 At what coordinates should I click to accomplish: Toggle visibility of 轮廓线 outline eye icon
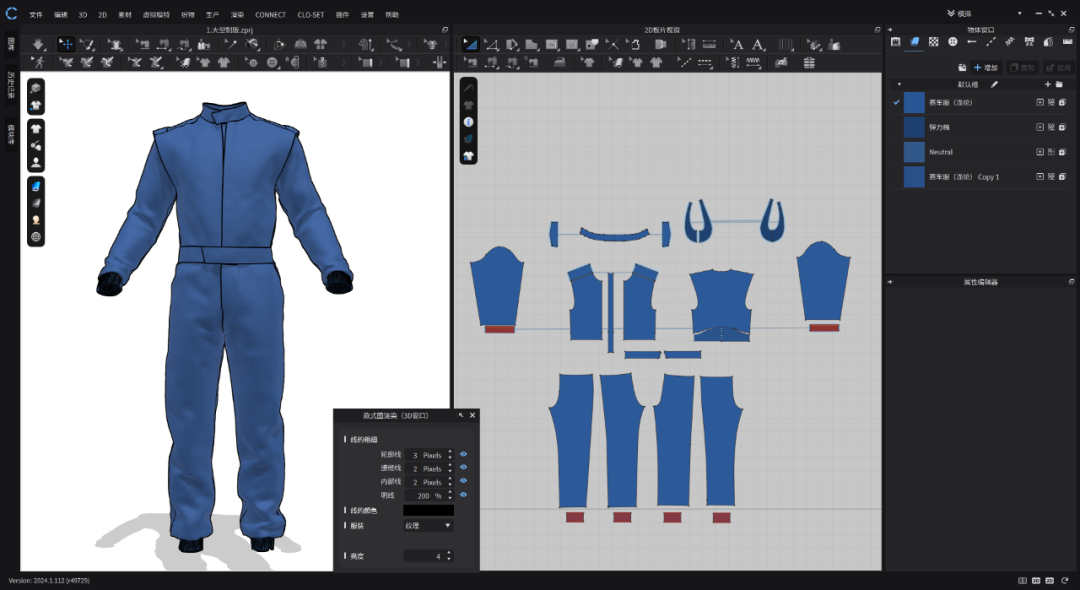[x=463, y=455]
